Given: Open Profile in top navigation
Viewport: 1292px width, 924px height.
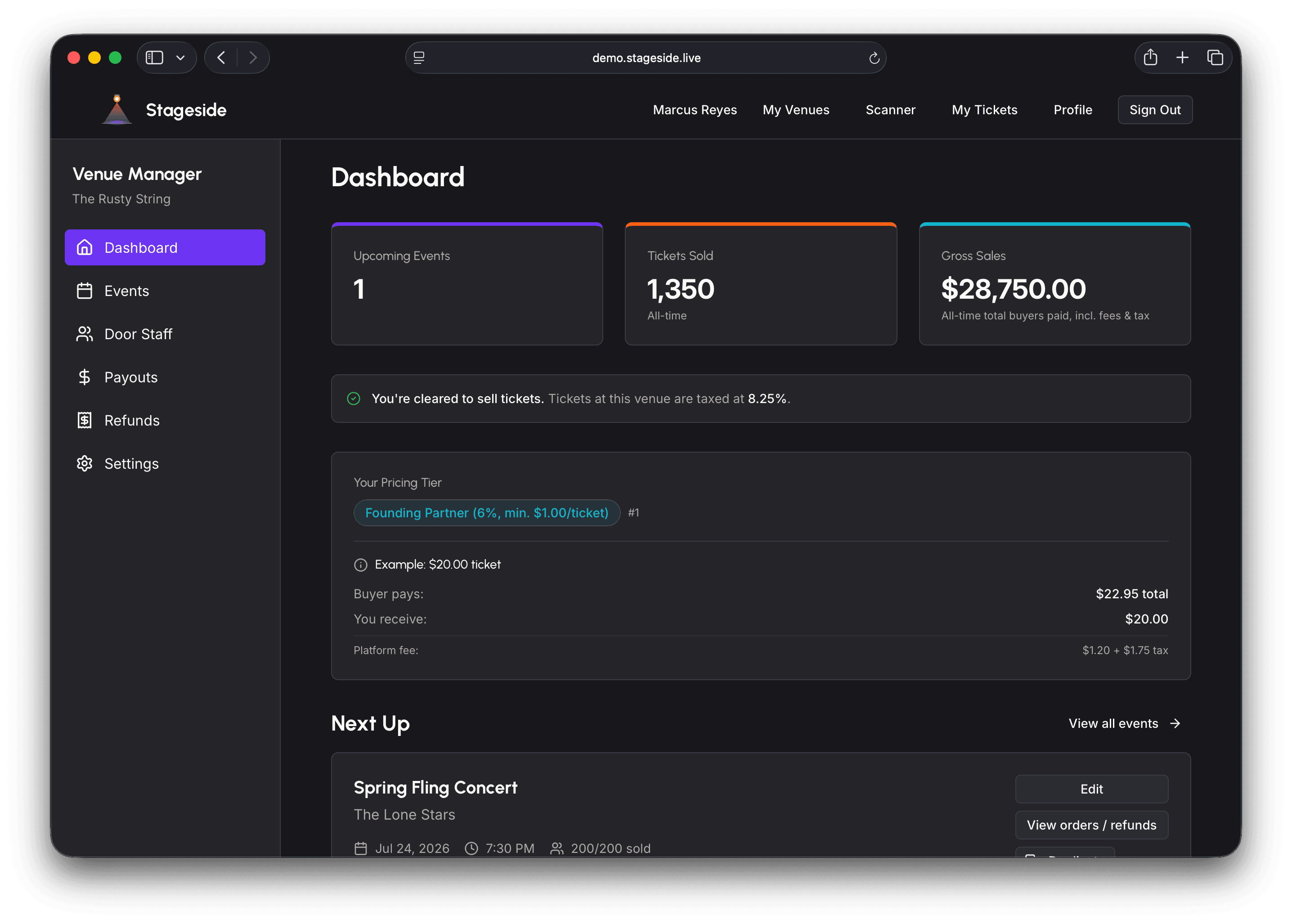Looking at the screenshot, I should click(1072, 110).
